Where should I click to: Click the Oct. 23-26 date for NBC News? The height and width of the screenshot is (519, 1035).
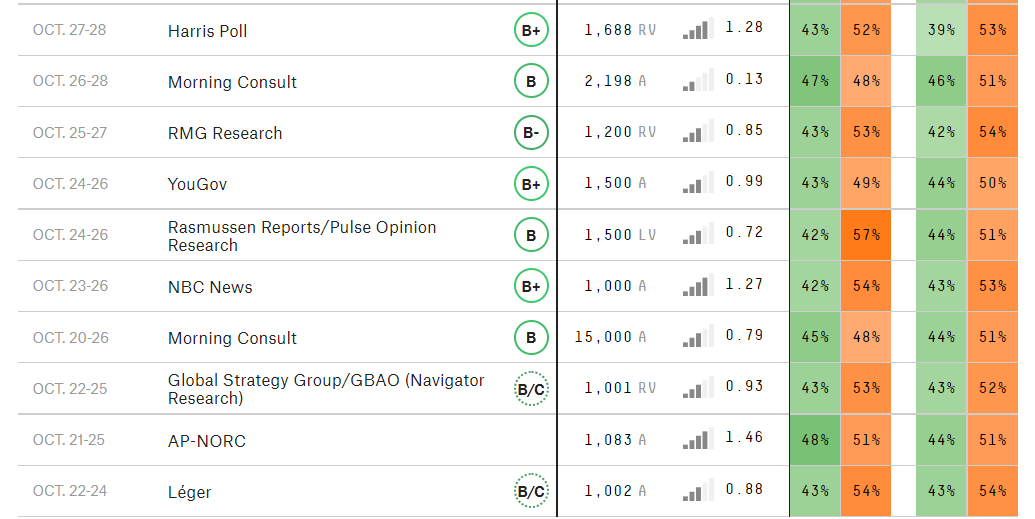71,286
